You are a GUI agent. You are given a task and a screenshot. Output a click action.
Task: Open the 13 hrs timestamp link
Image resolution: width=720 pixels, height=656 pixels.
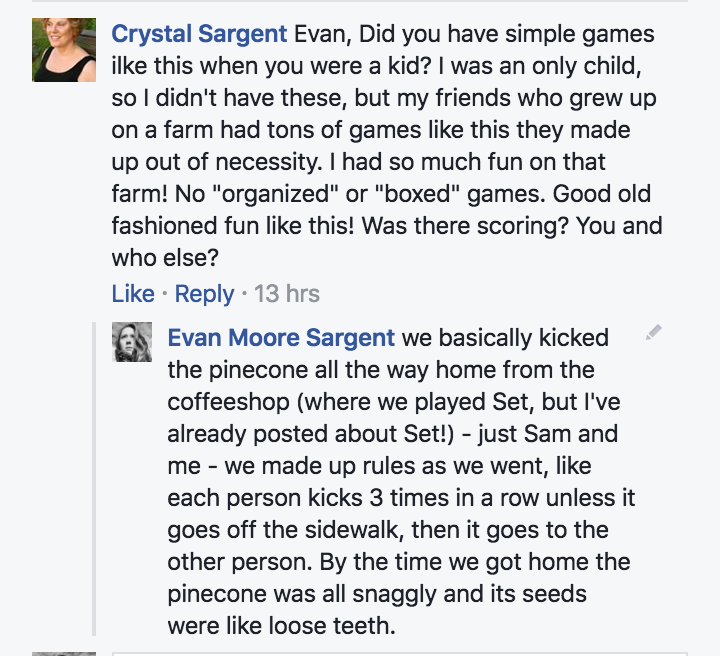pos(287,294)
